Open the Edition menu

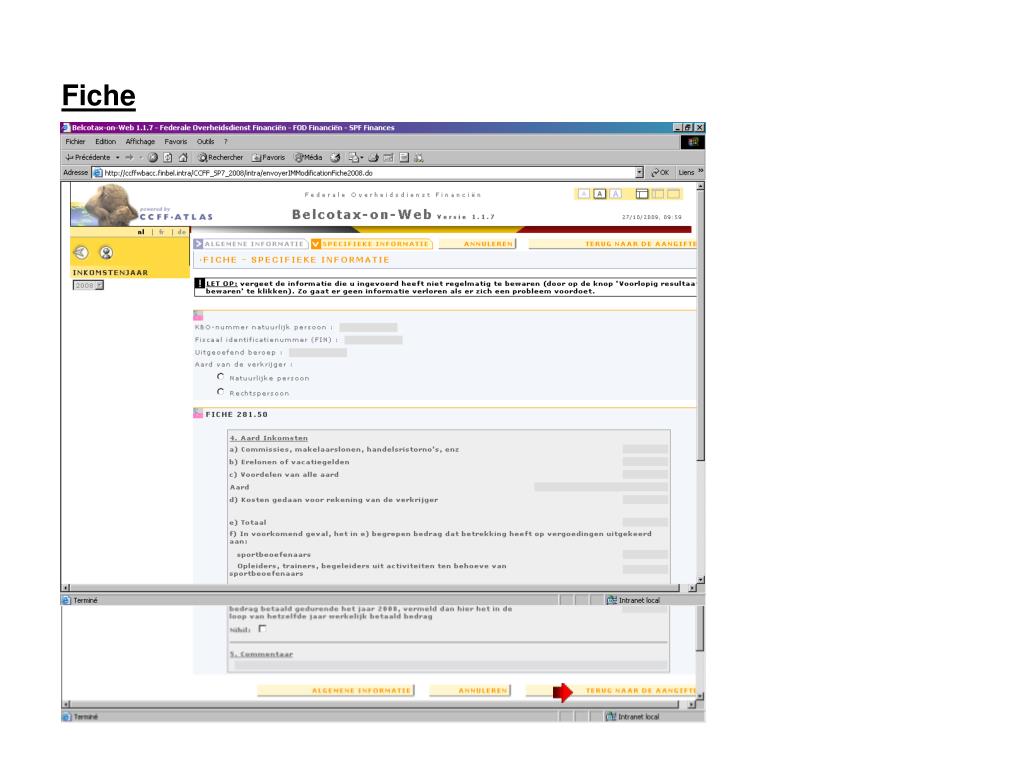coord(105,142)
